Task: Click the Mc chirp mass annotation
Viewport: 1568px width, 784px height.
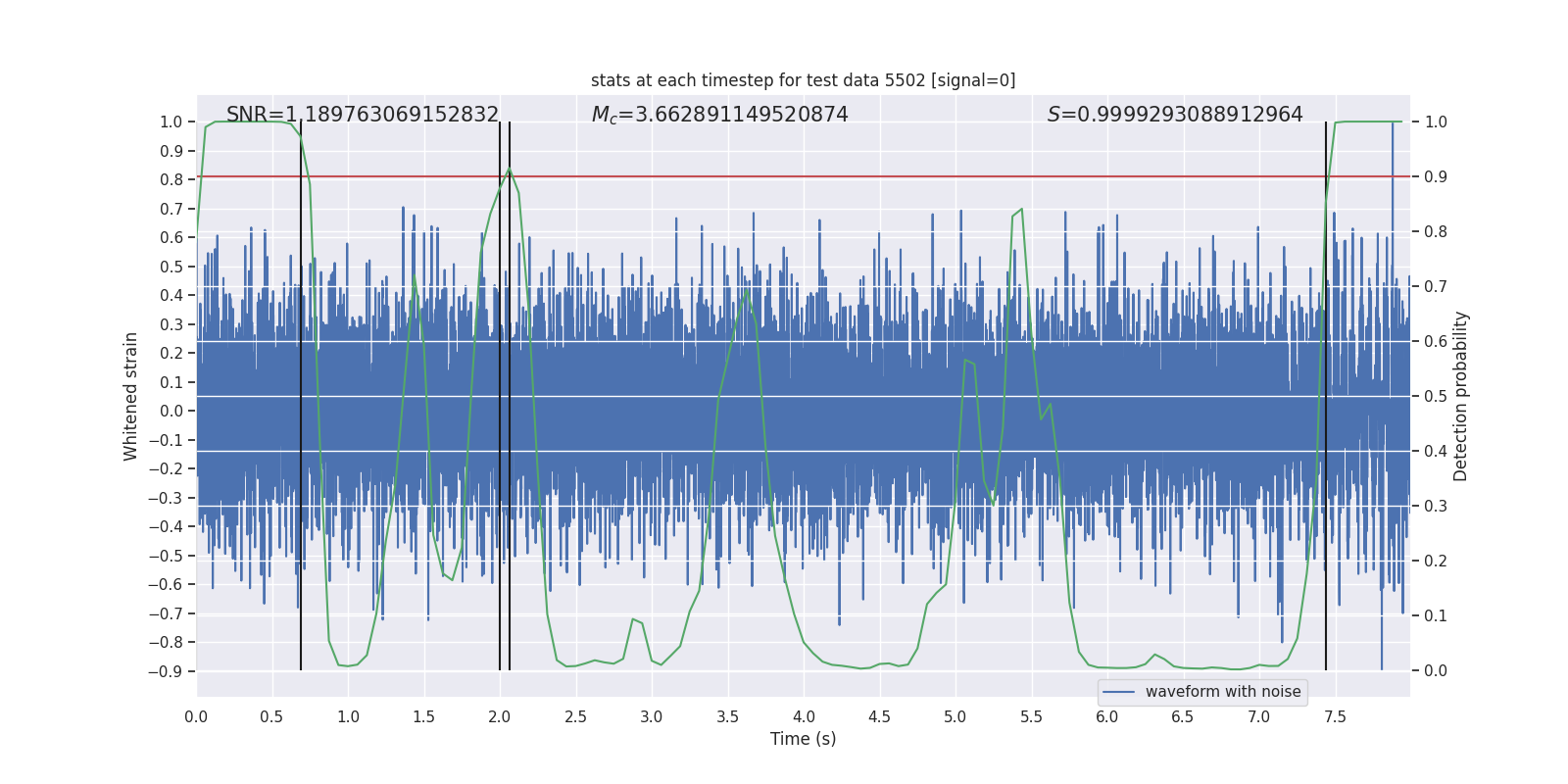Action: pos(719,115)
